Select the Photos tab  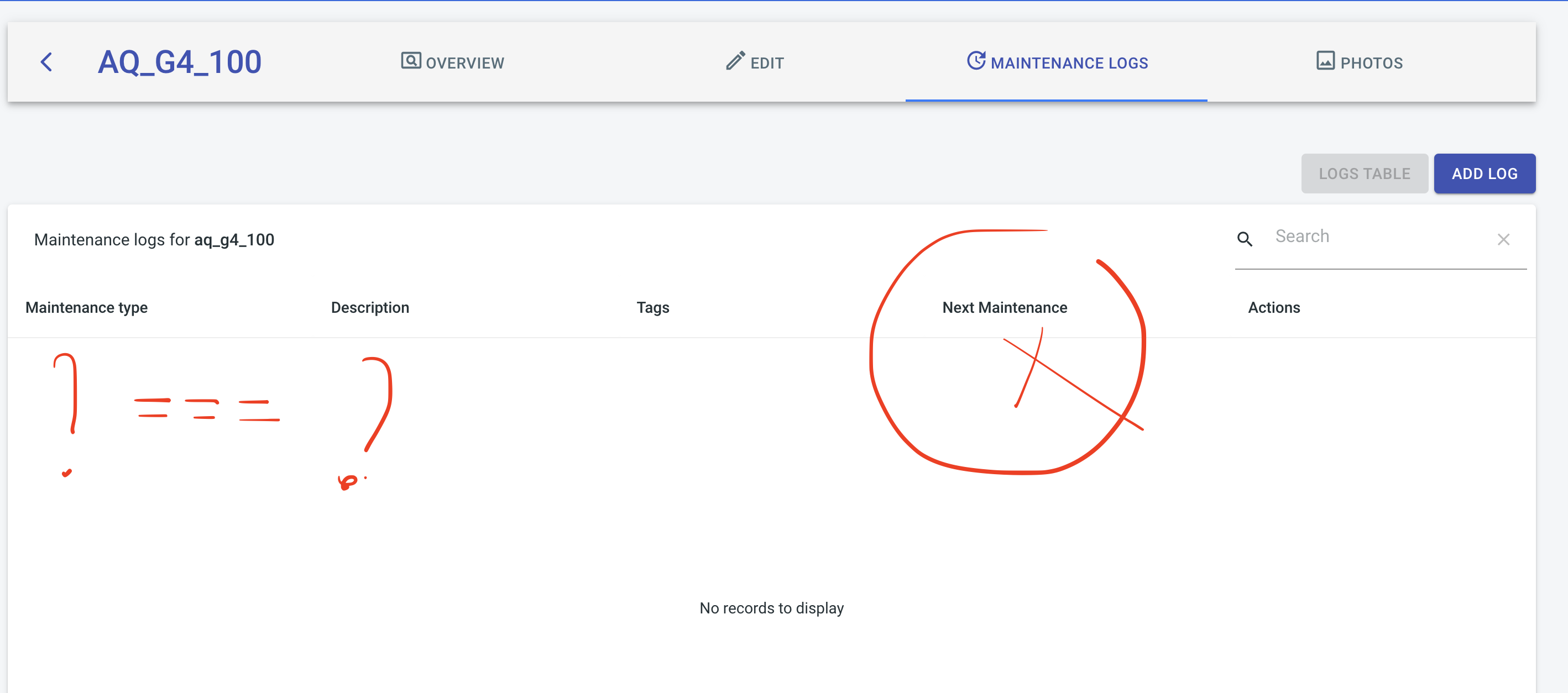(x=1358, y=62)
